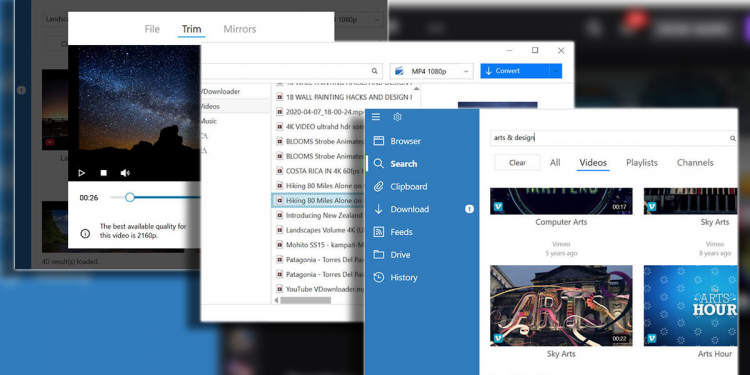The image size is (750, 375).
Task: Open the Mirrors tab
Action: (x=240, y=29)
